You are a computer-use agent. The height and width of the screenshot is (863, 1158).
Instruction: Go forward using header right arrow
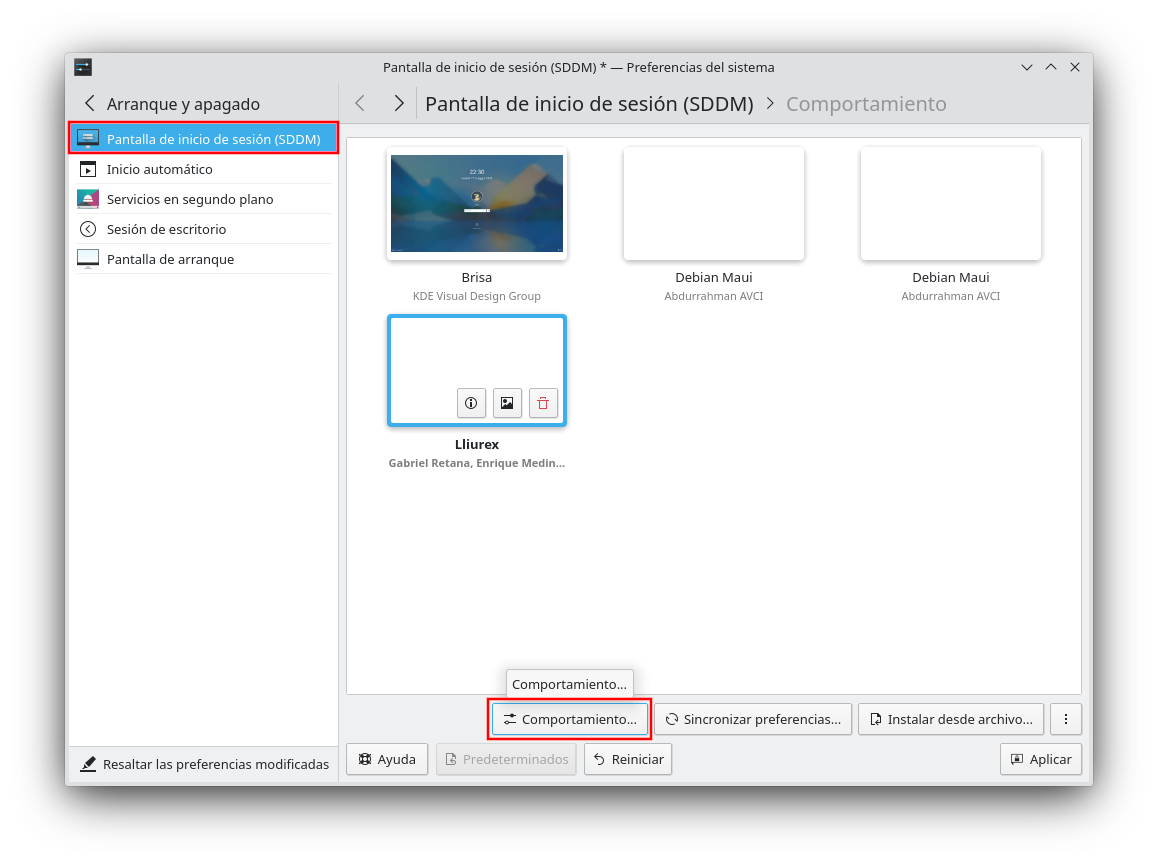[399, 104]
